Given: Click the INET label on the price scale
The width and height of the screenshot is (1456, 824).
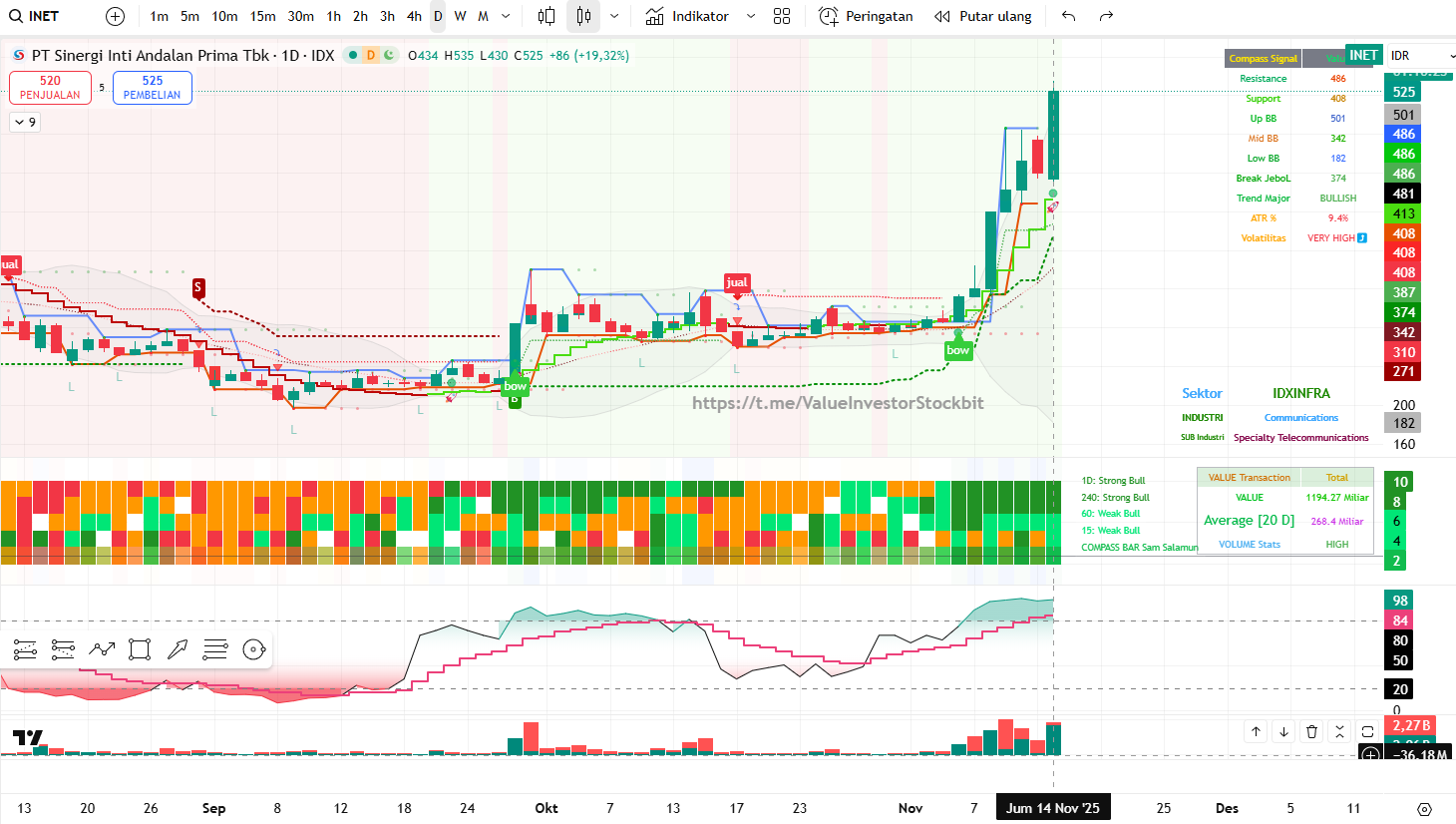Looking at the screenshot, I should 1363,56.
